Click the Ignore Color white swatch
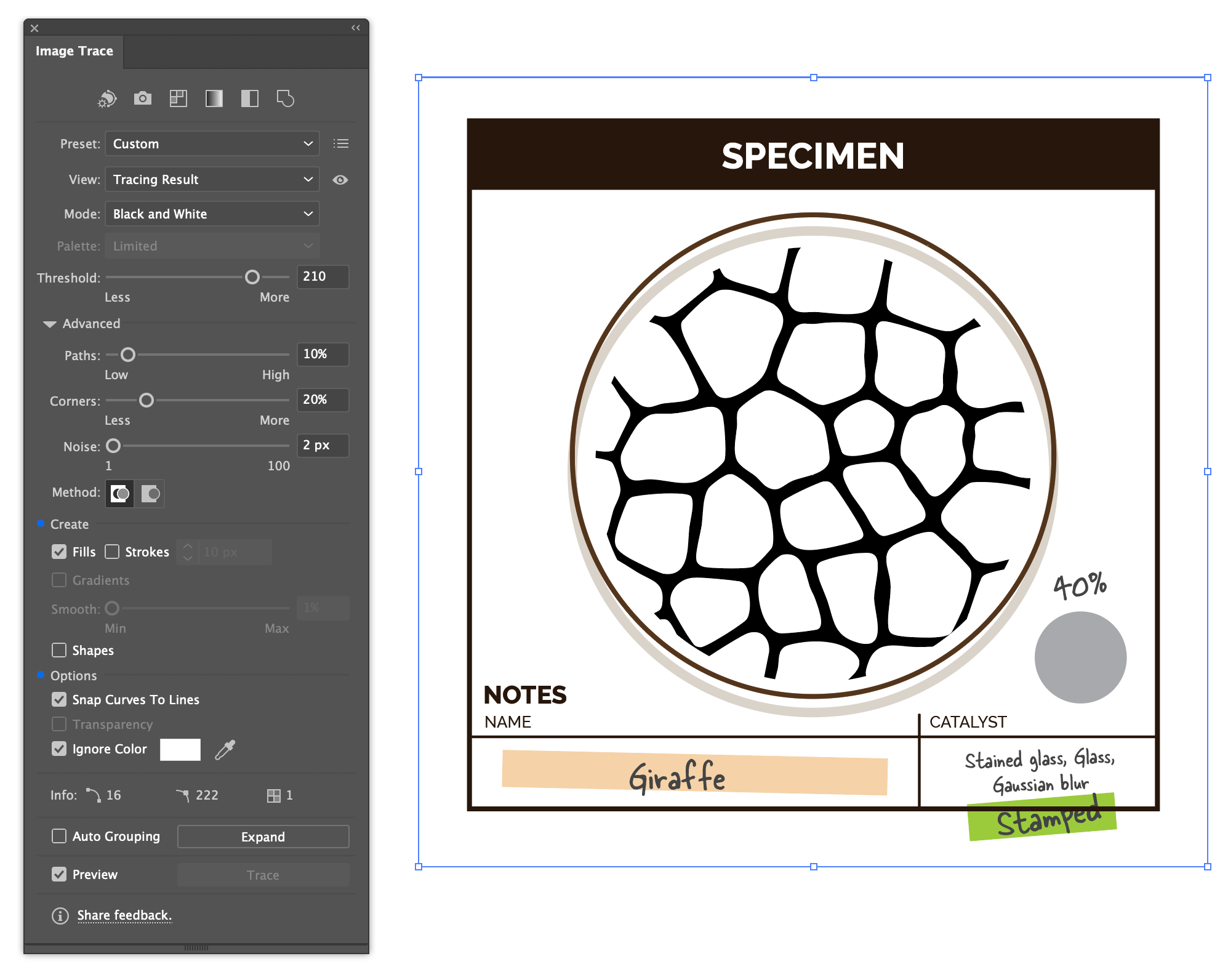Viewport: 1220px width, 980px height. (180, 749)
